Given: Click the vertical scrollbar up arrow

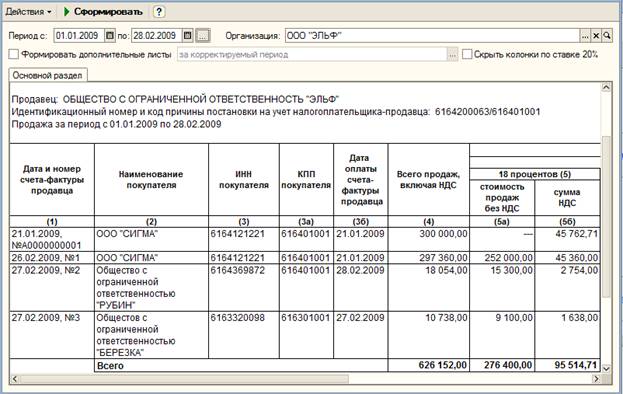Looking at the screenshot, I should tap(606, 87).
